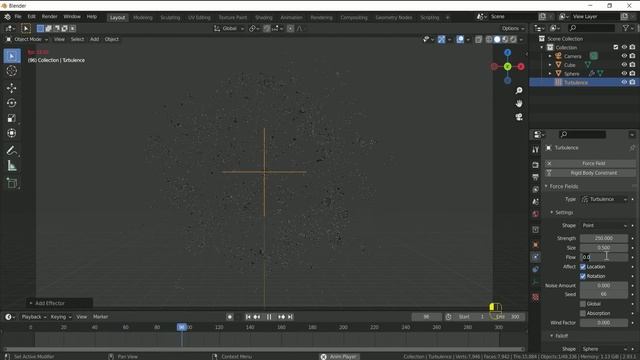Select the Measure tool
Viewport: 640px width, 360px height.
click(12, 166)
